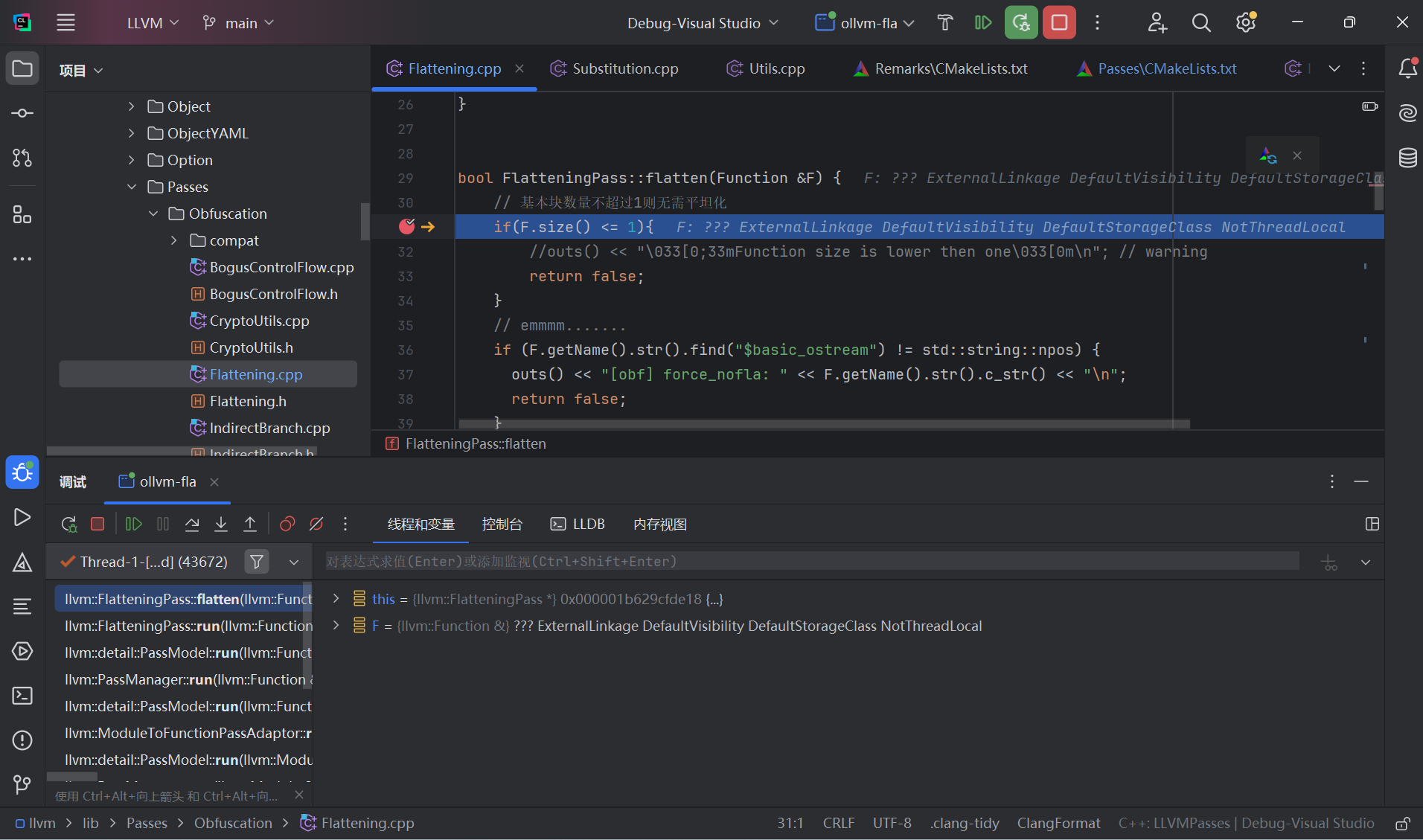Open the main hamburger menu
The height and width of the screenshot is (840, 1423).
pos(65,22)
